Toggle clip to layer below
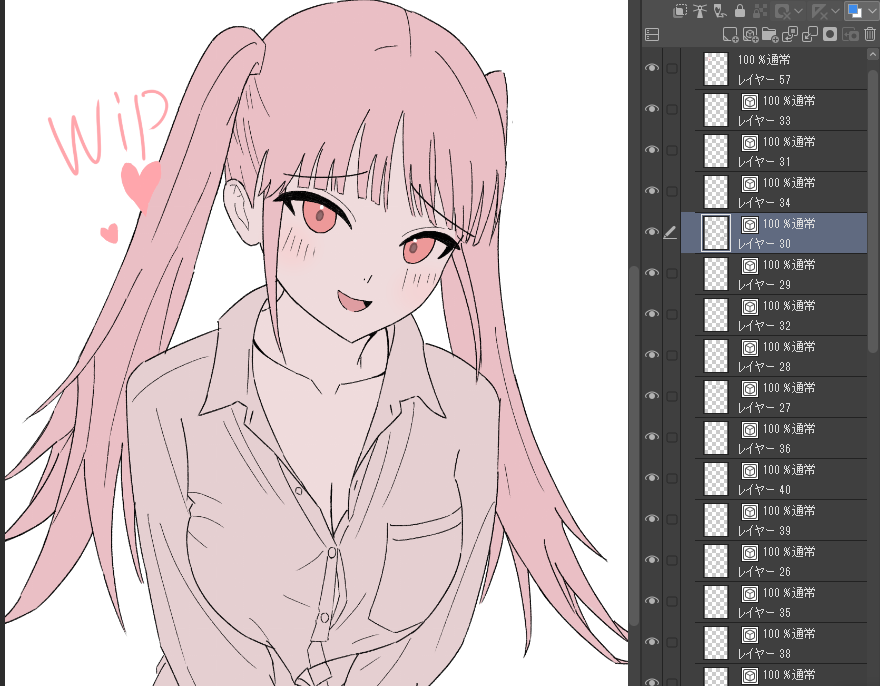 [x=680, y=11]
